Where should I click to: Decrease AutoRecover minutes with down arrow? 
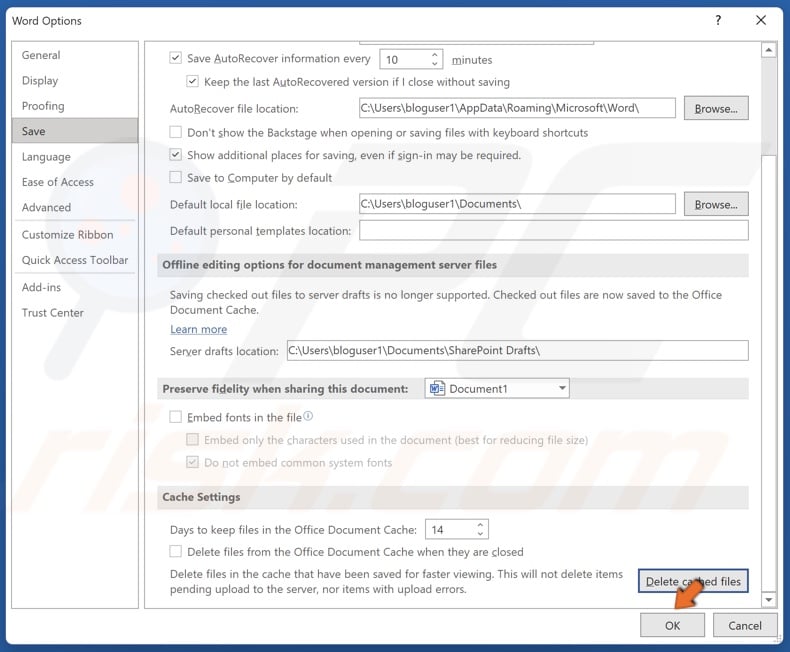coord(435,64)
